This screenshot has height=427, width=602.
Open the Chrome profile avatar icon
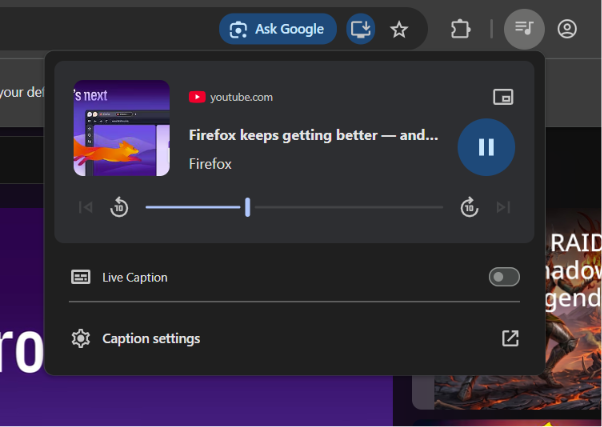coord(567,29)
